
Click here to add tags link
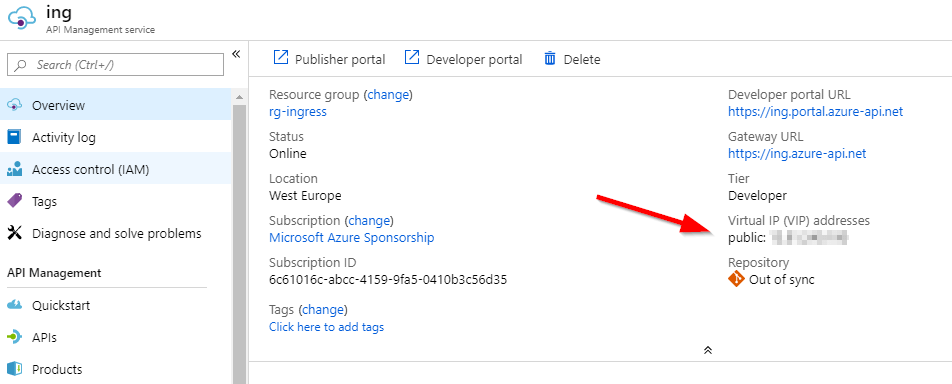(x=327, y=327)
